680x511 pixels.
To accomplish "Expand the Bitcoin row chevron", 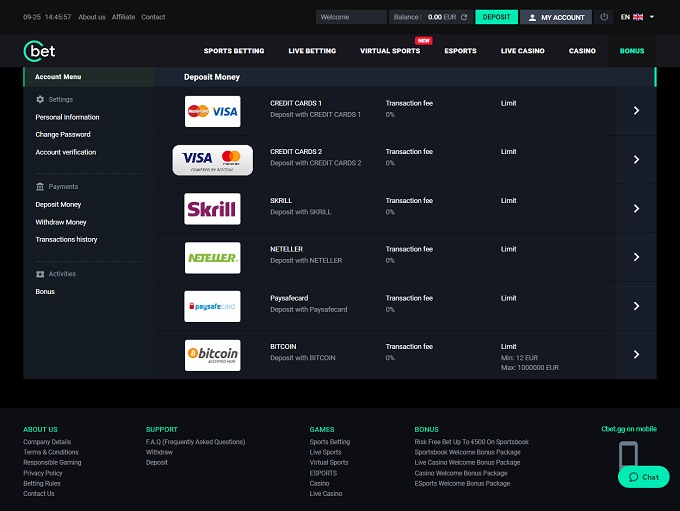I will (x=636, y=355).
